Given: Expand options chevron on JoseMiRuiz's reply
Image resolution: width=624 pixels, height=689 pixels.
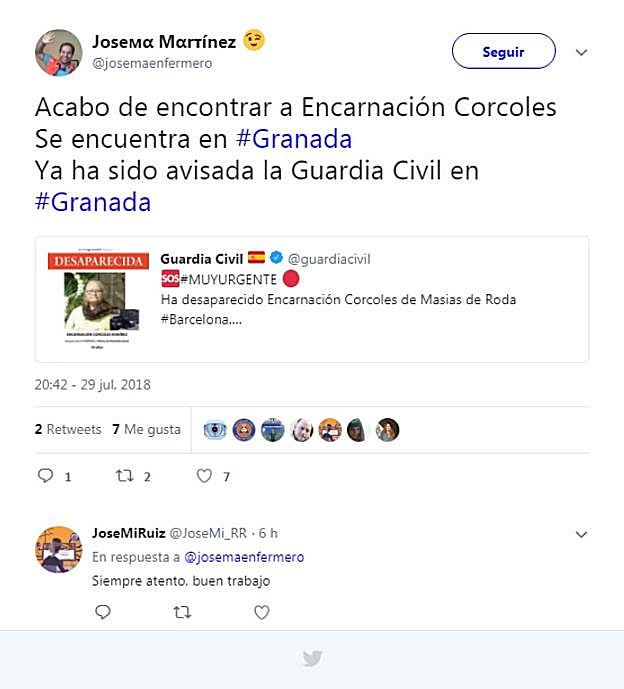Looking at the screenshot, I should click(581, 534).
